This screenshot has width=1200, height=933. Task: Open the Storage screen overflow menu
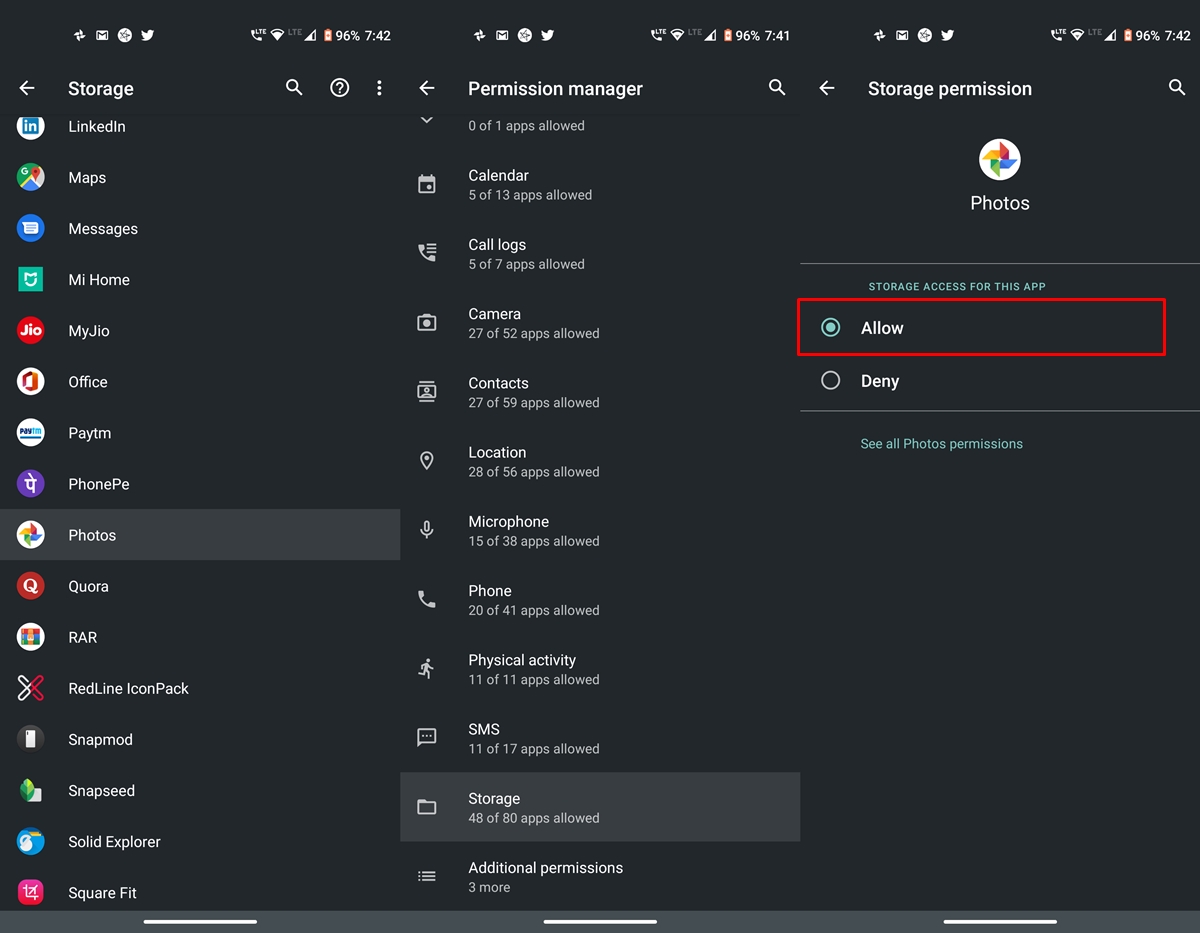coord(379,88)
